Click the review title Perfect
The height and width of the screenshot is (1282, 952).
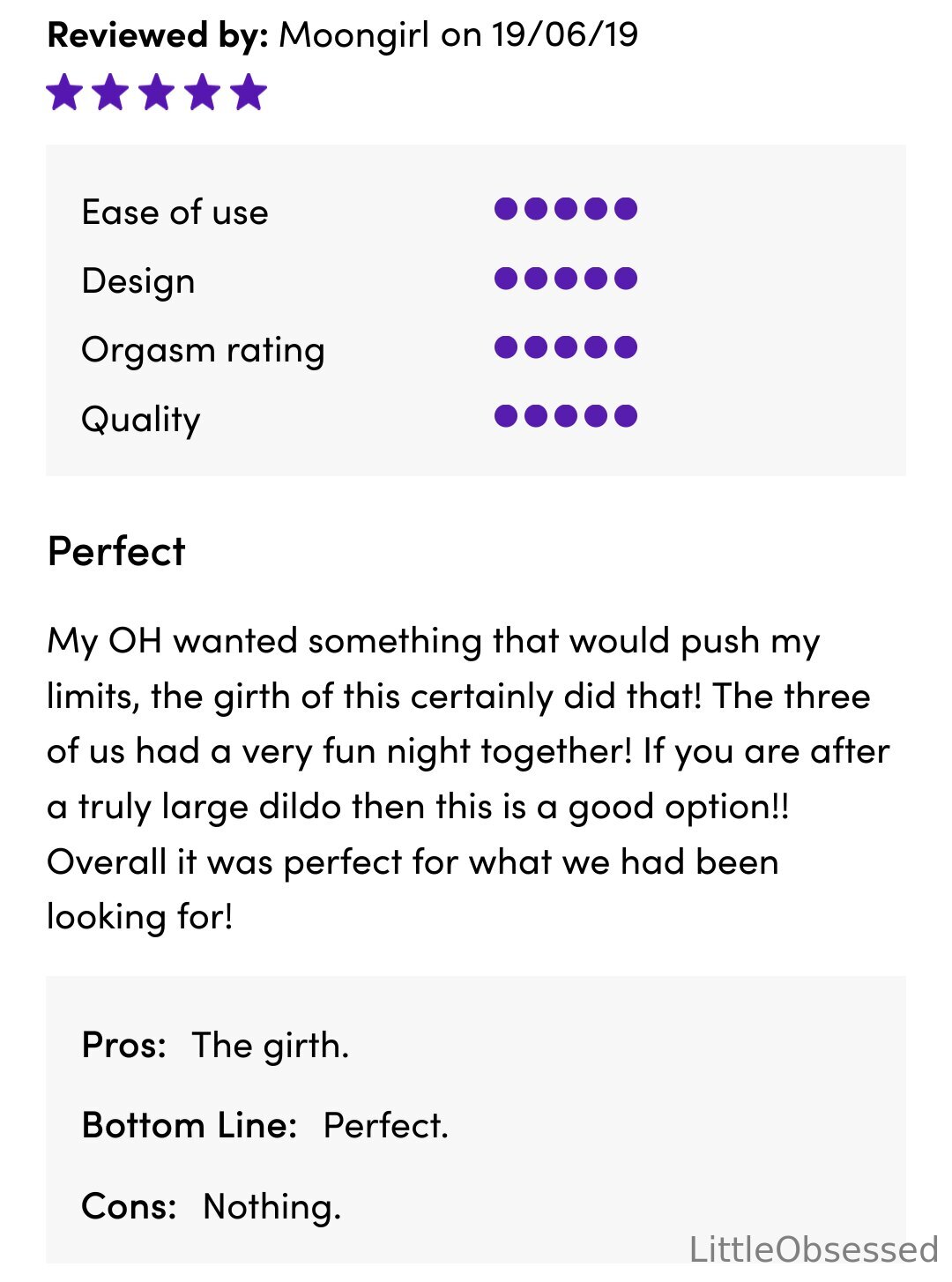click(x=116, y=552)
